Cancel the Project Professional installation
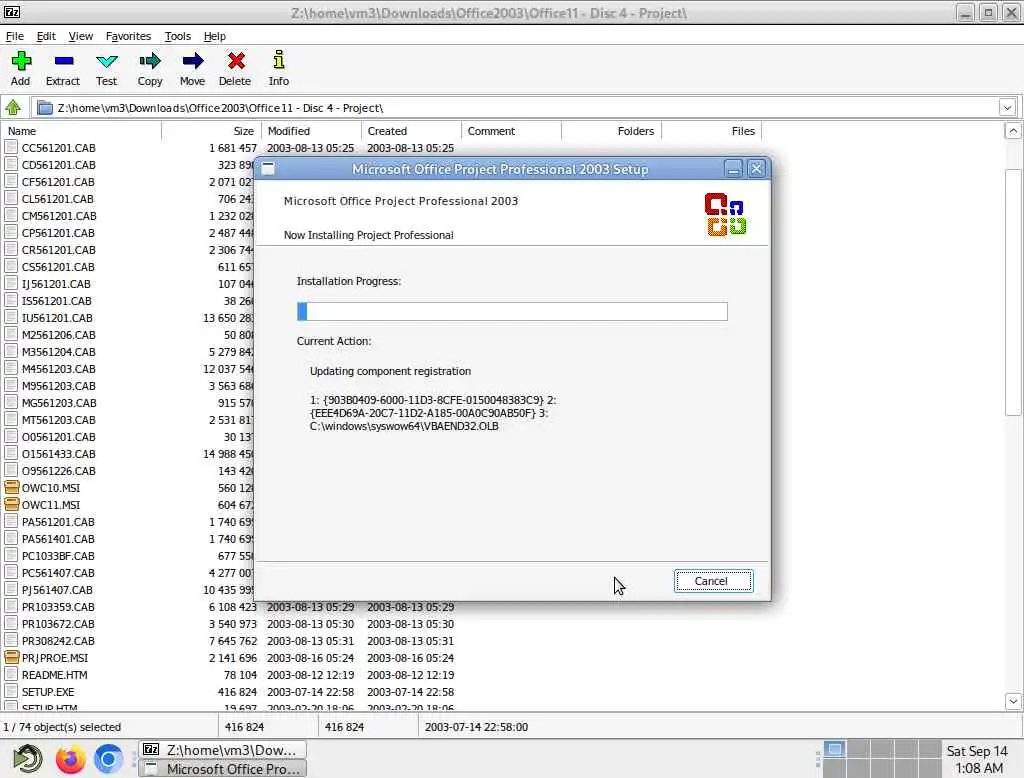The height and width of the screenshot is (778, 1024). pyautogui.click(x=713, y=581)
